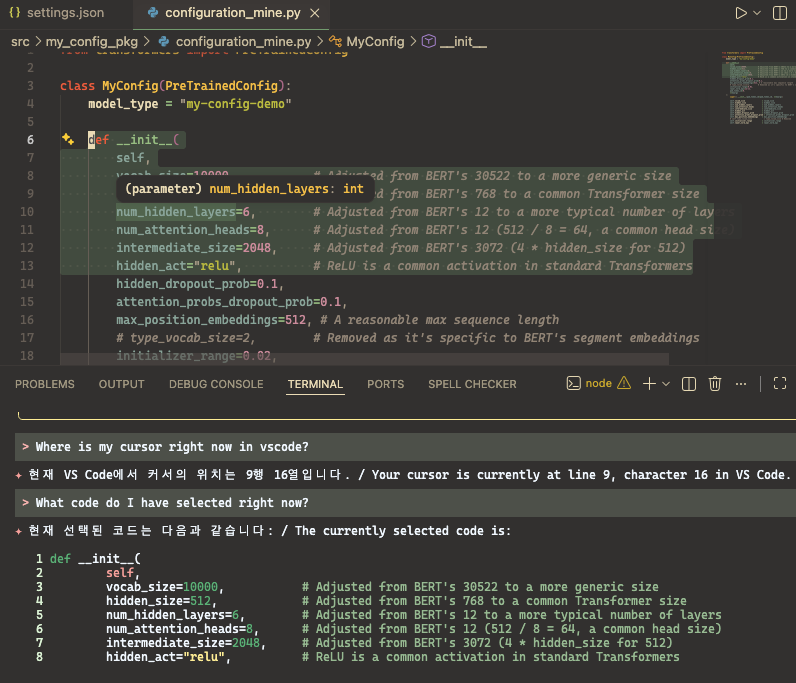
Task: Click line number 6 in the gutter
Action: point(30,140)
